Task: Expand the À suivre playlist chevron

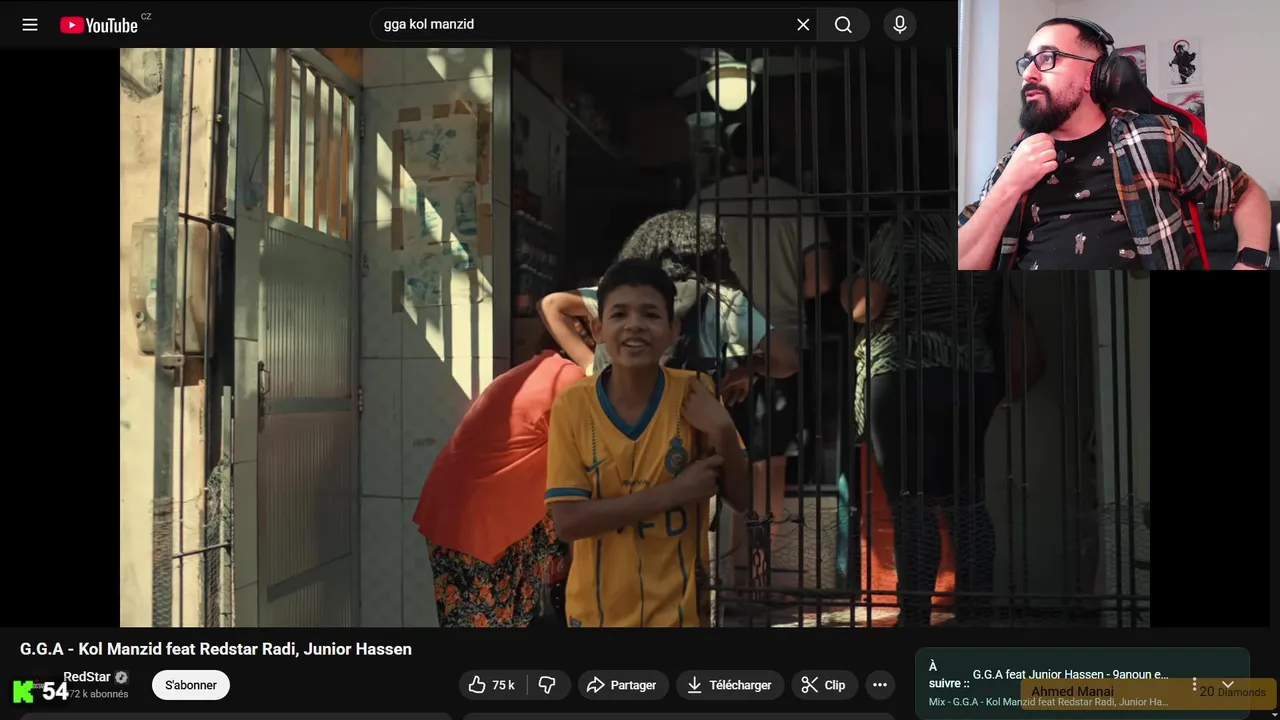Action: click(x=1228, y=685)
